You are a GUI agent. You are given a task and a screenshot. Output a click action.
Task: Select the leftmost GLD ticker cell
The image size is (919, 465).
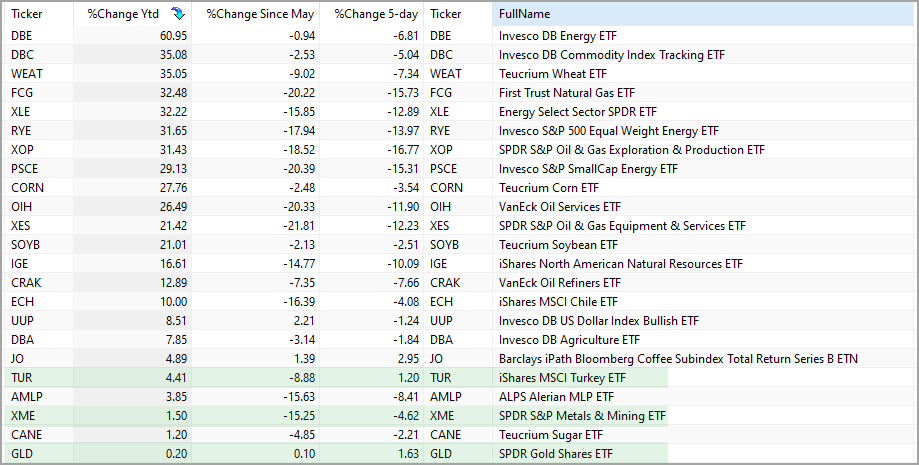tap(22, 454)
